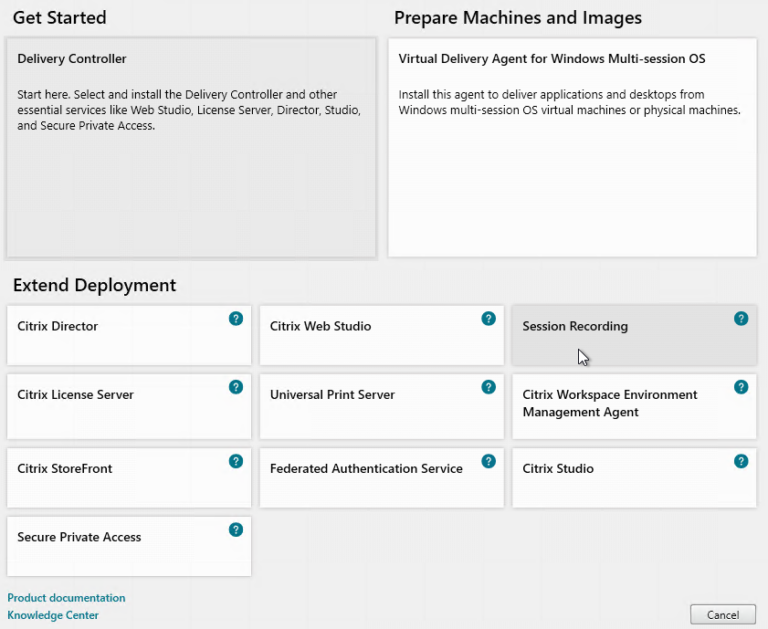Choose Virtual Delivery Agent for Multi-session OS
The height and width of the screenshot is (629, 768).
[x=572, y=148]
